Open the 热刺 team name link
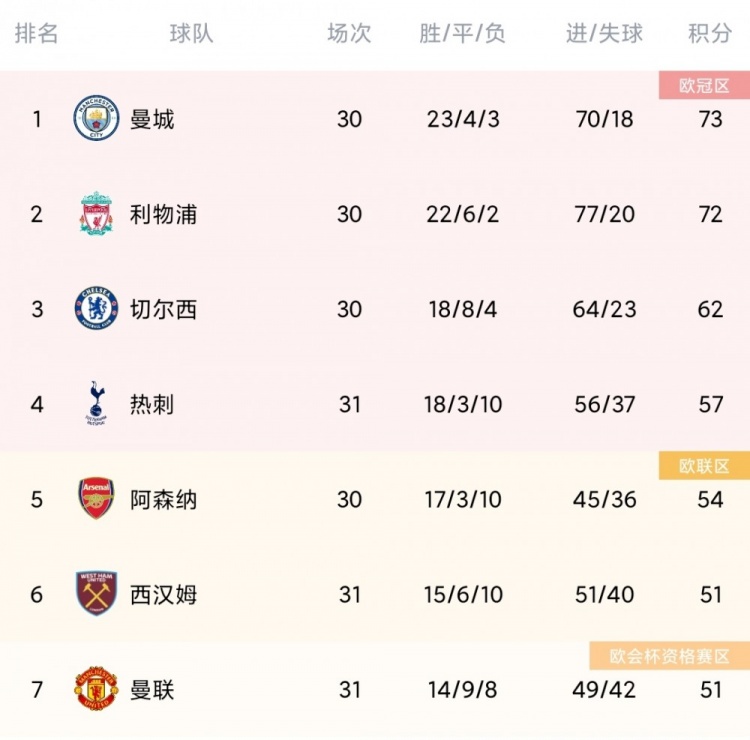The height and width of the screenshot is (740, 750). pos(152,404)
